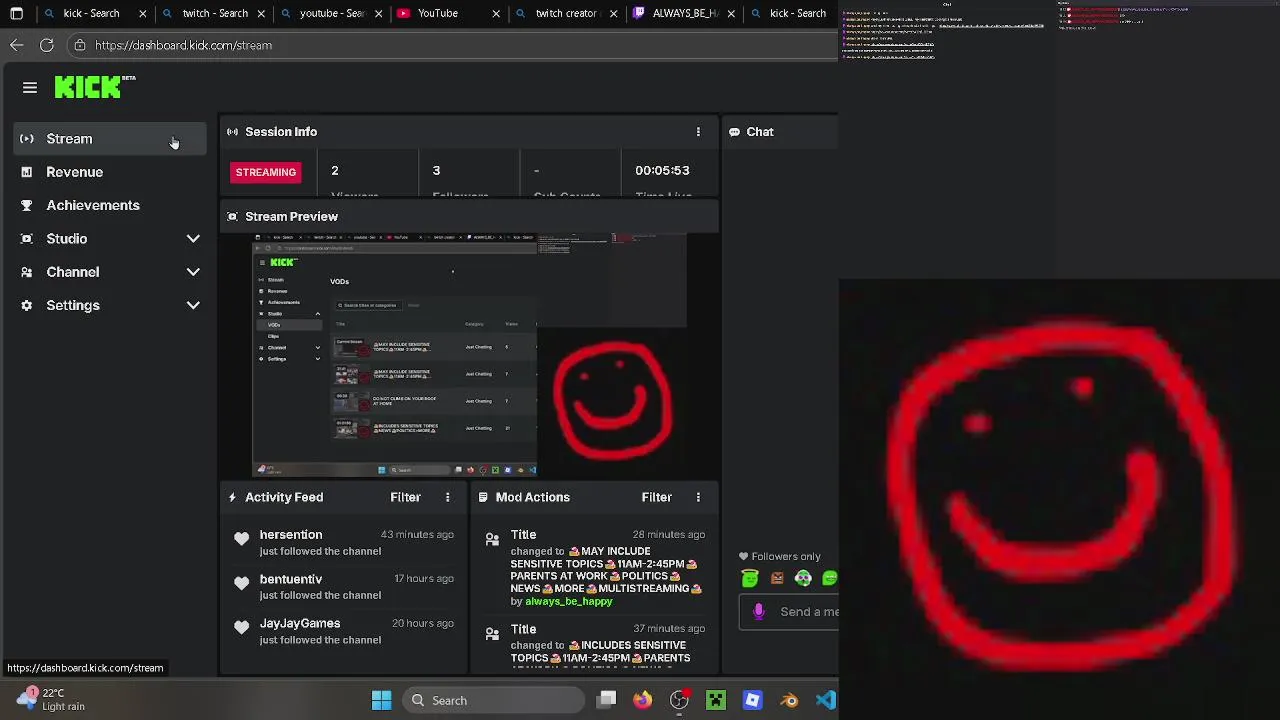Close the twitch - Search tab

[260, 14]
